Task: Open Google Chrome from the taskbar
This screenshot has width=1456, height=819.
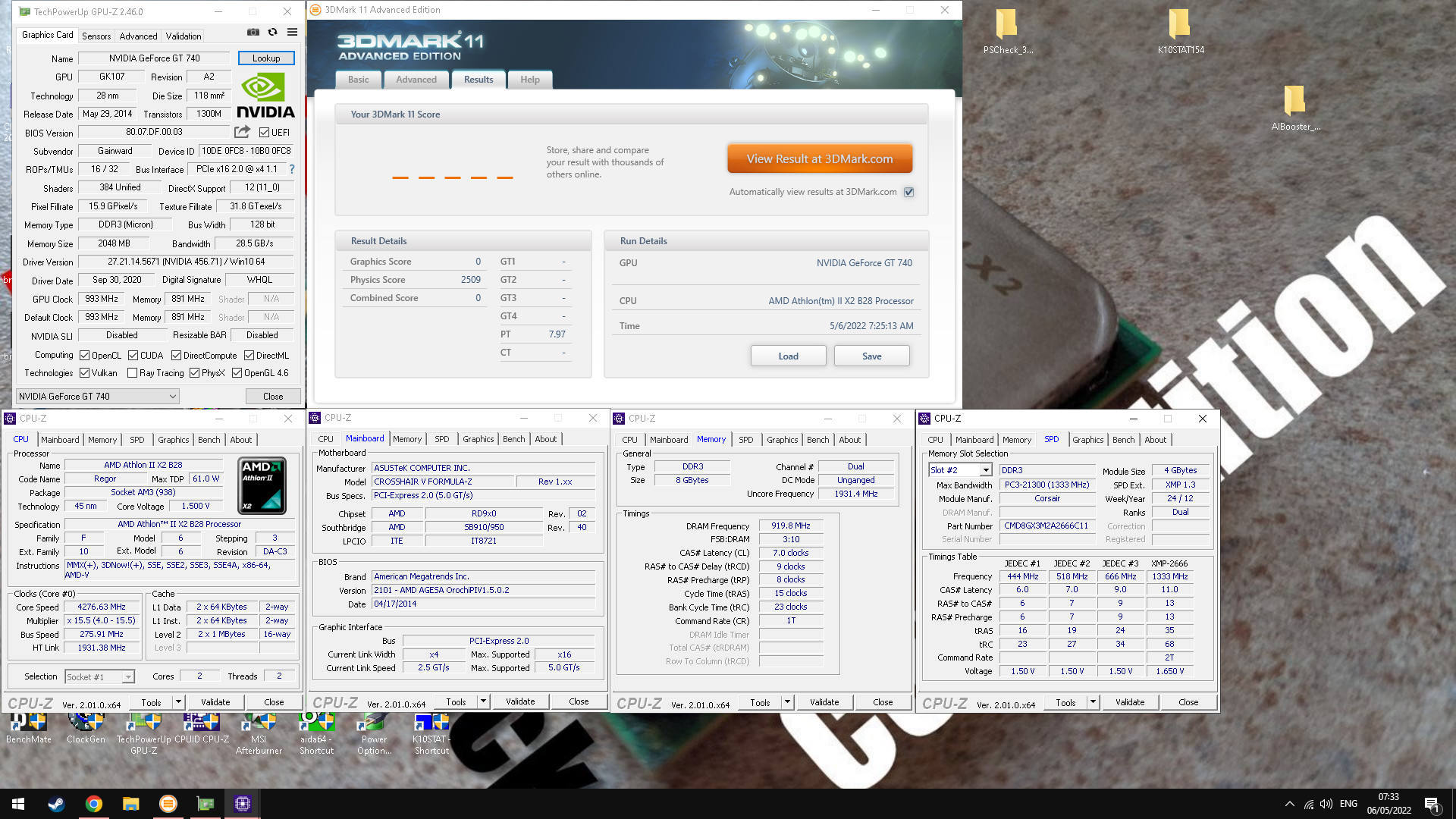Action: click(x=94, y=804)
